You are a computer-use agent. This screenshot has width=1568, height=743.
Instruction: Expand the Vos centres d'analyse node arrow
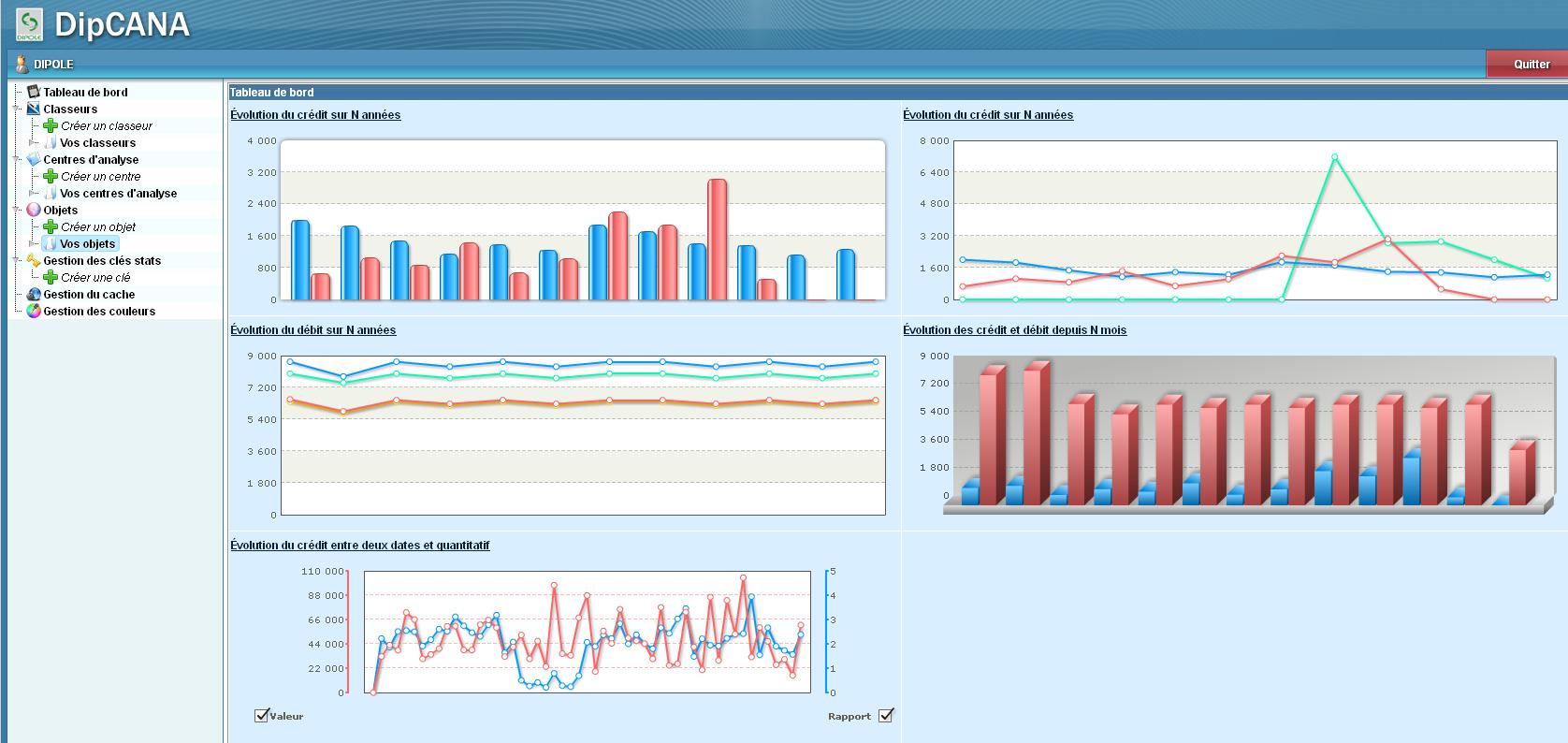click(34, 193)
